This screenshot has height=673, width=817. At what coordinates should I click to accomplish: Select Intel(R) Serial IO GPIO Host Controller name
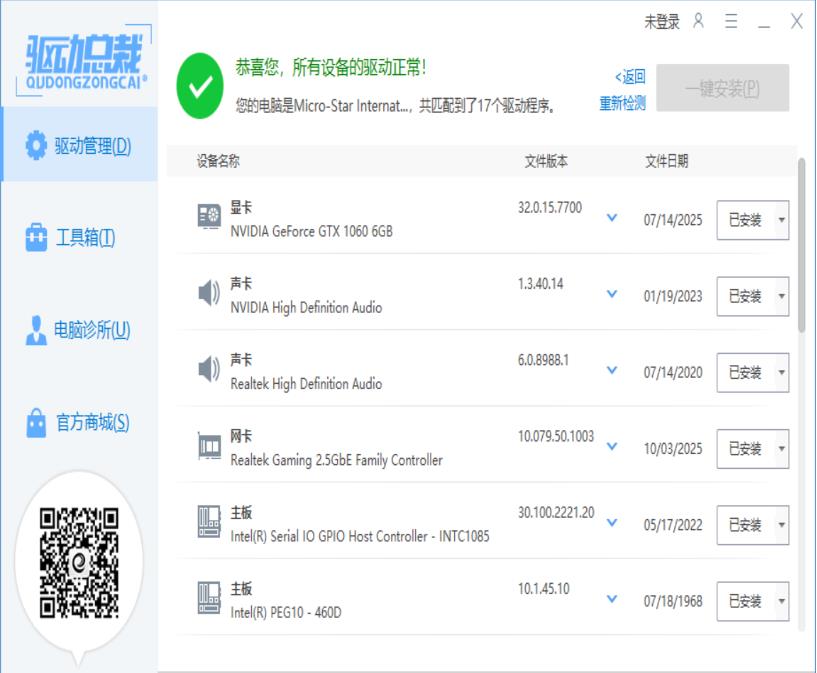[x=360, y=536]
